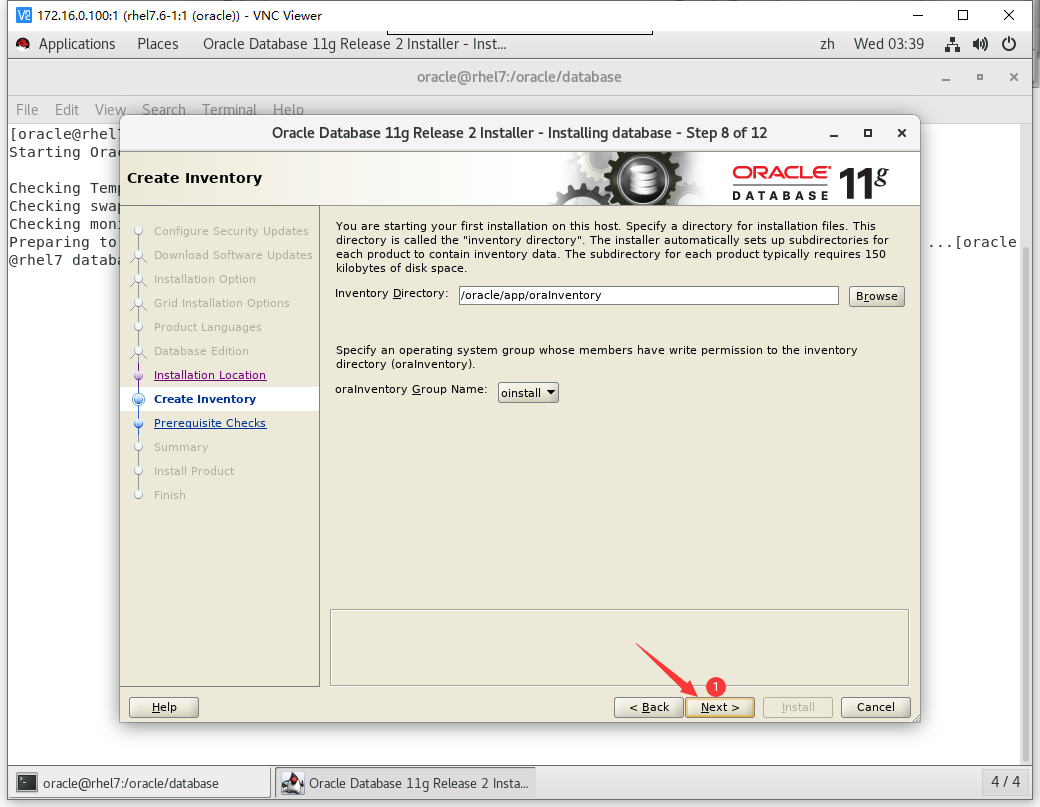
Task: Minimize the Oracle installer dialog
Action: (834, 134)
